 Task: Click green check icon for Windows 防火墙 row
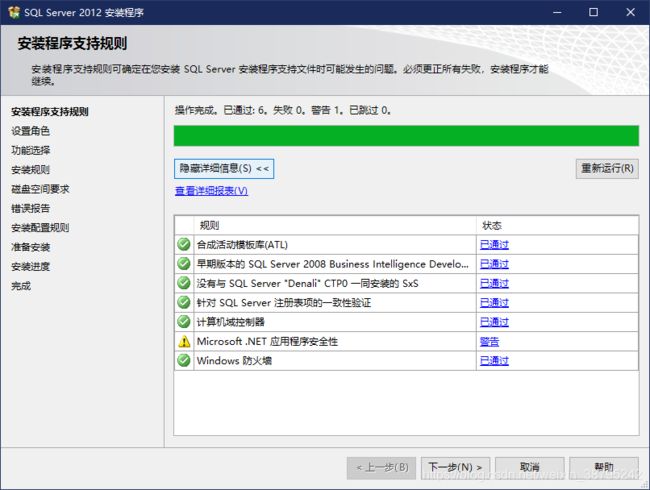coord(184,360)
